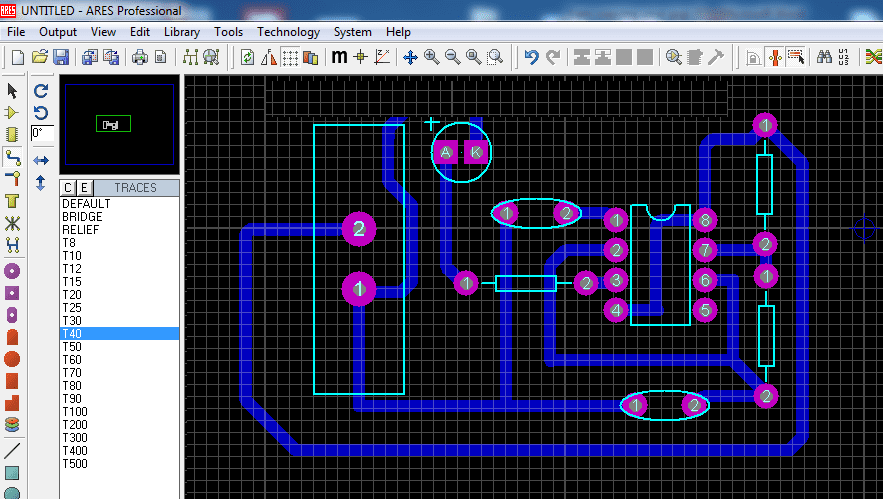
Task: Open the Technology menu
Action: [x=288, y=32]
